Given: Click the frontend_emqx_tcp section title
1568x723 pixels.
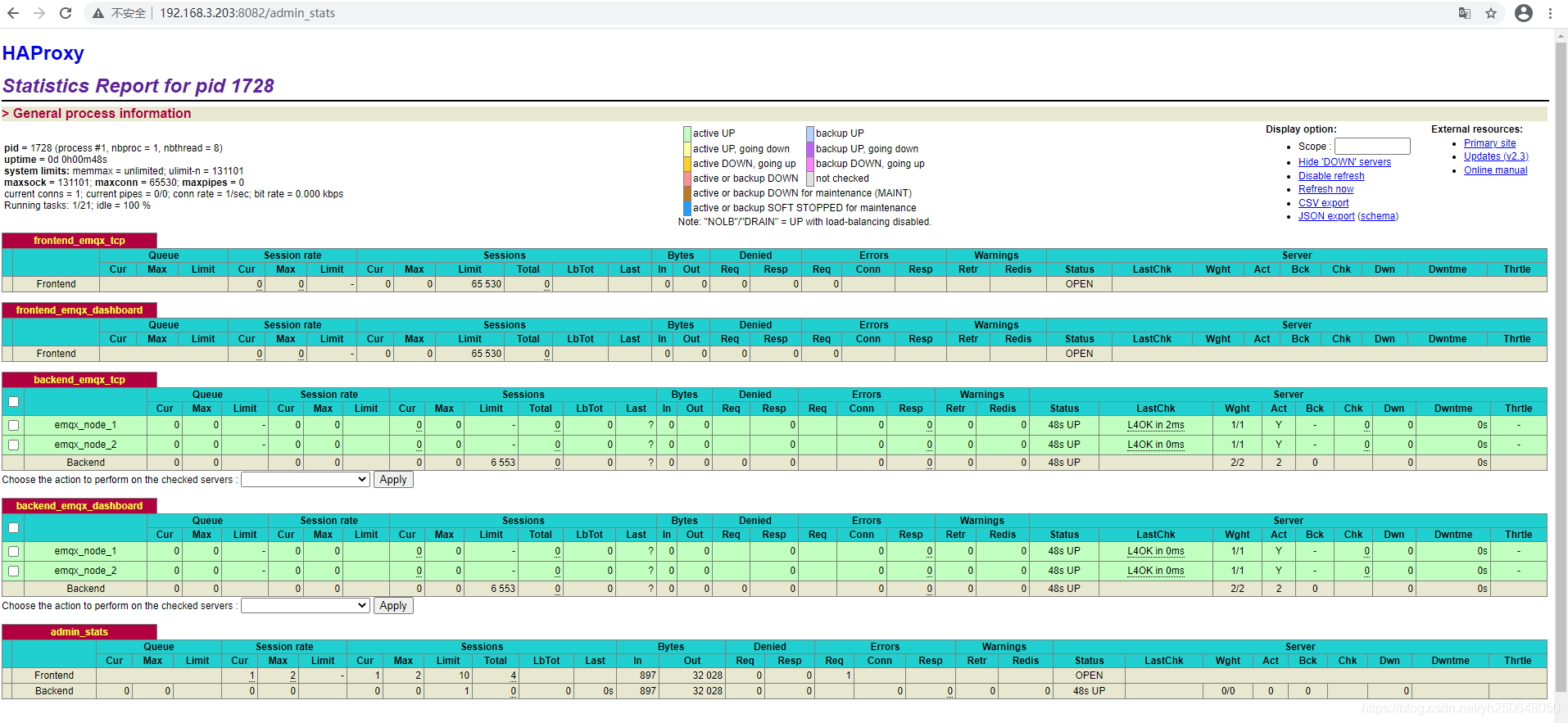Looking at the screenshot, I should (x=79, y=241).
